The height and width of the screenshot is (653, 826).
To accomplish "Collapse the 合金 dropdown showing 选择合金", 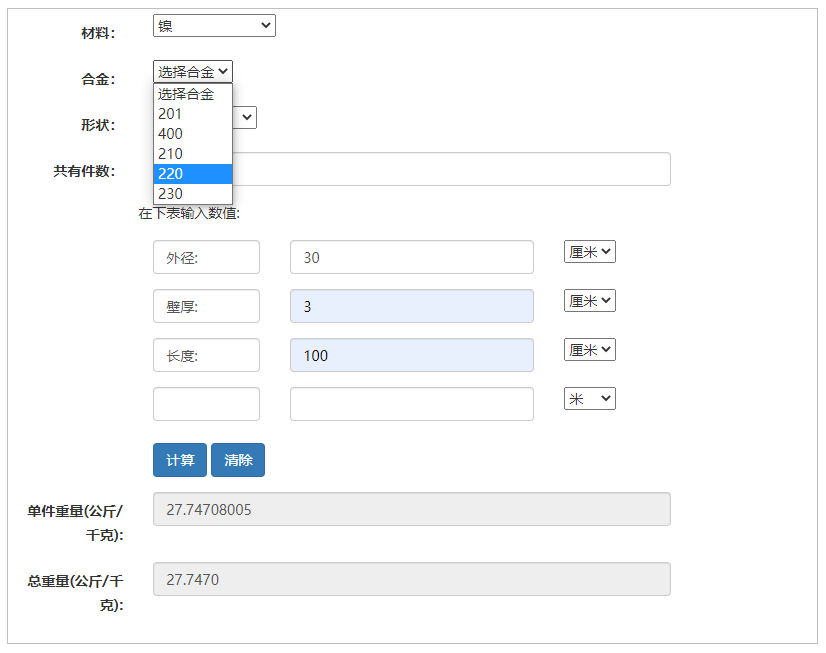I will pos(193,71).
